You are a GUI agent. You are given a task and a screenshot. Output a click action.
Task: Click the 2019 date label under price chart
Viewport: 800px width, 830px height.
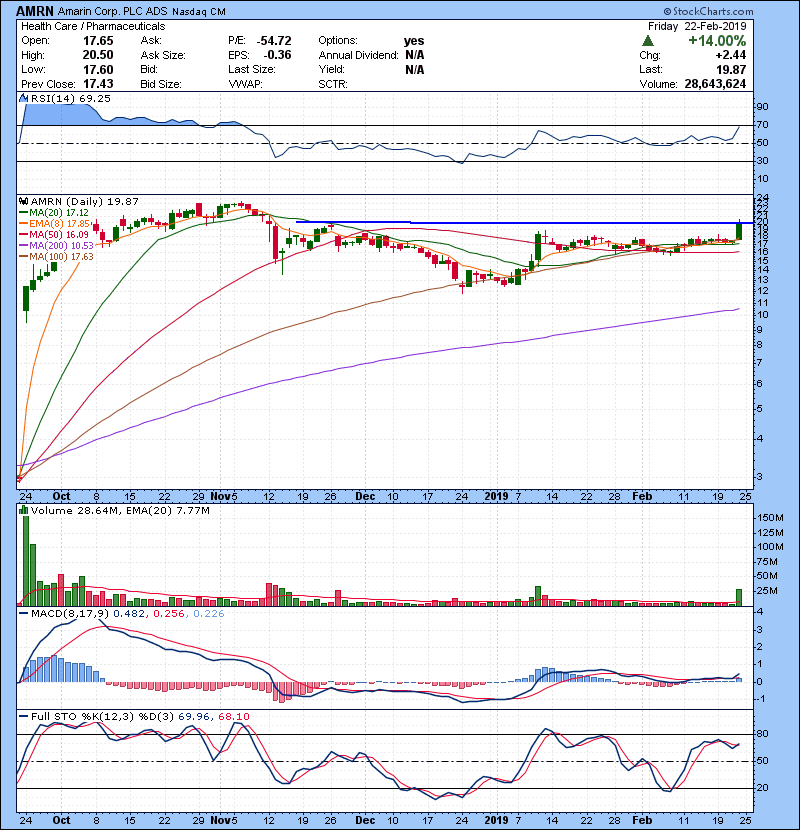(496, 496)
